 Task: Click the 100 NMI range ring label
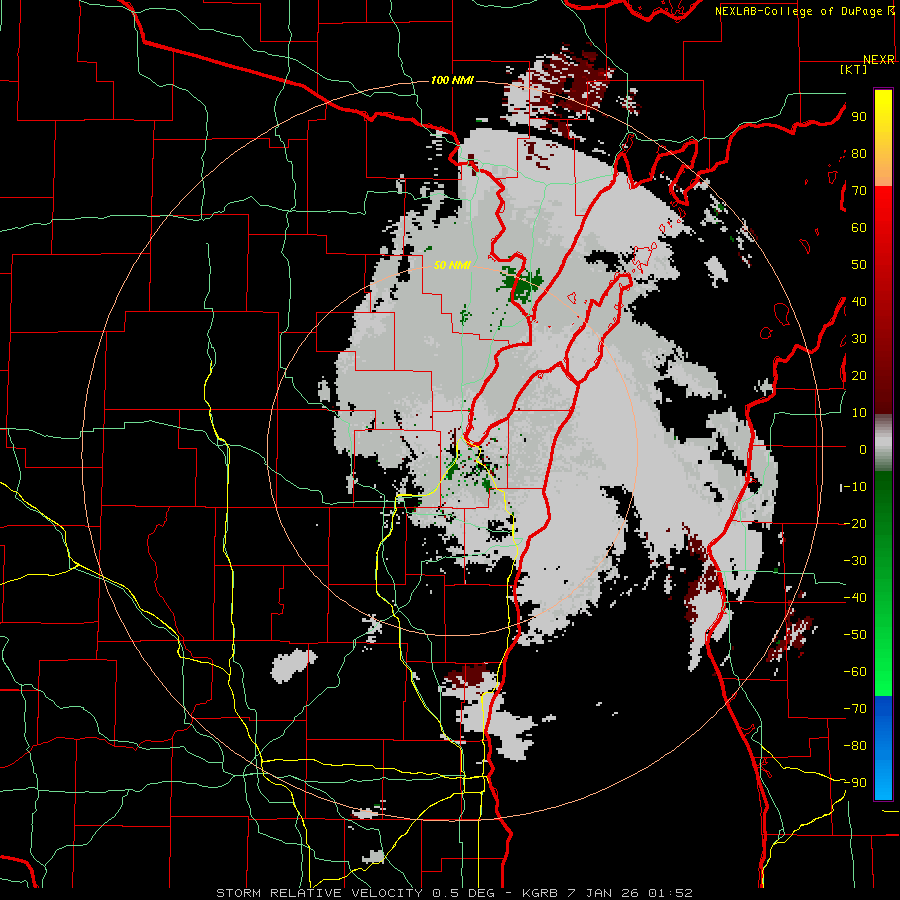coord(452,80)
